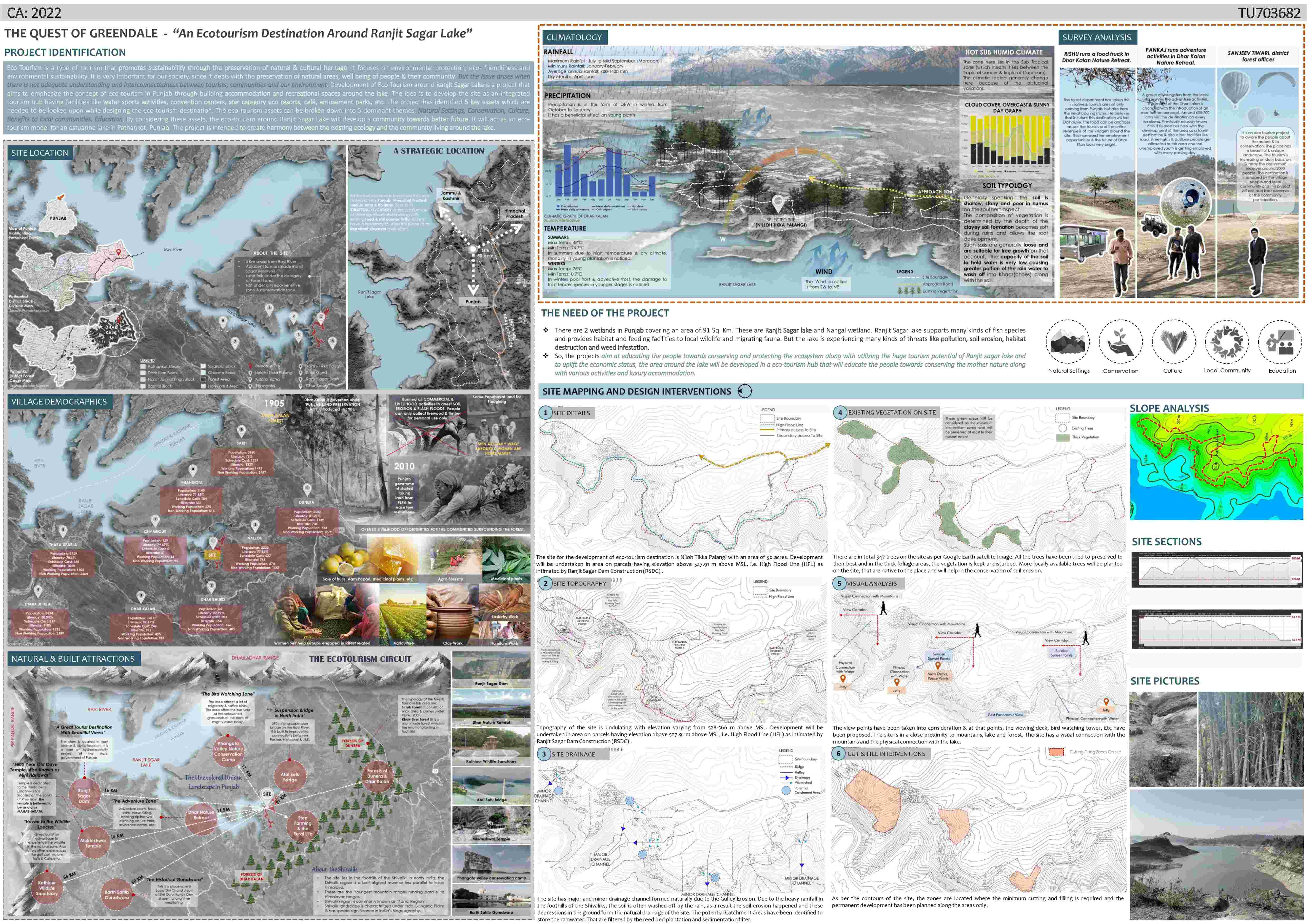Click the Natural Settings mountain icon
Image resolution: width=1307 pixels, height=924 pixels.
pos(1068,342)
